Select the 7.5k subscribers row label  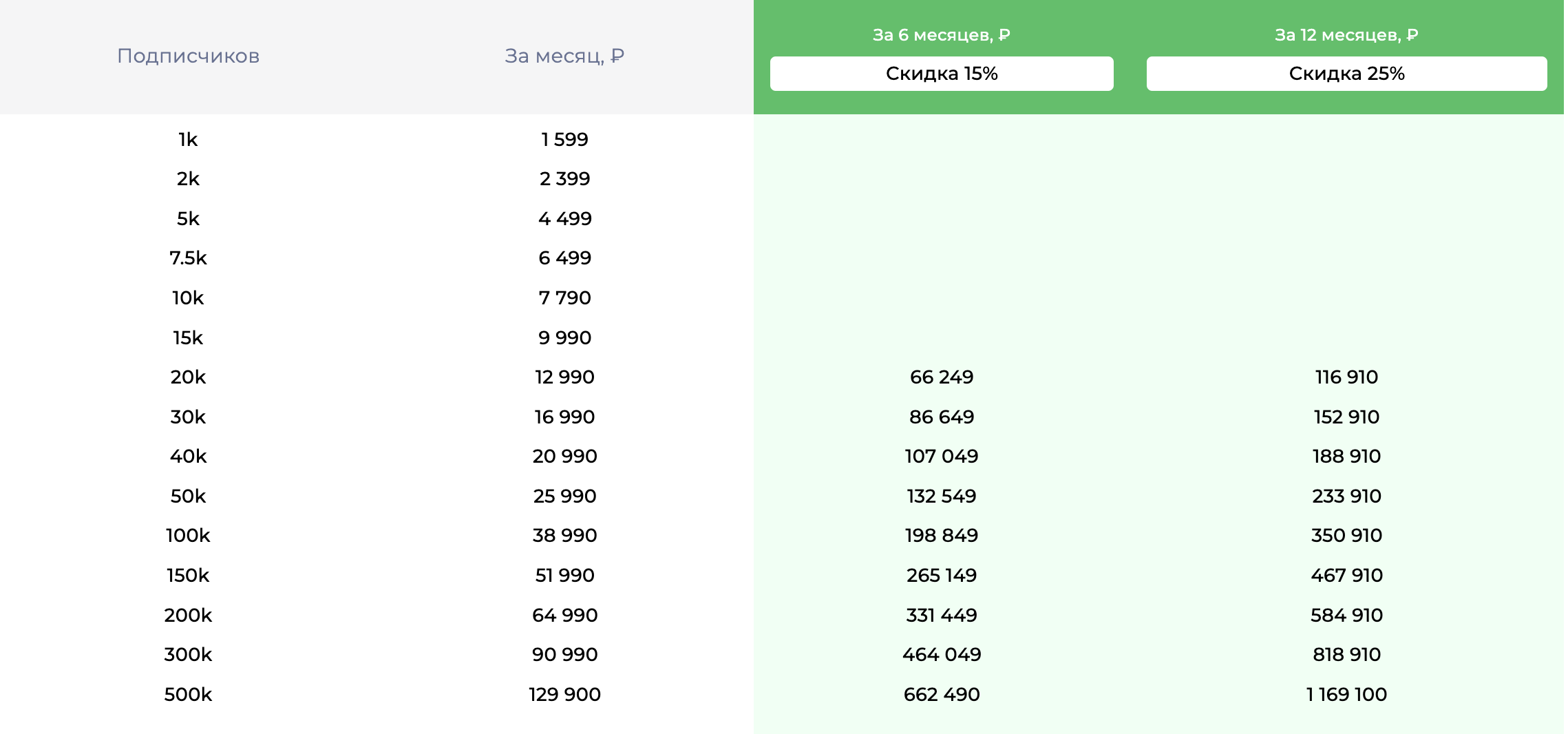pyautogui.click(x=188, y=258)
